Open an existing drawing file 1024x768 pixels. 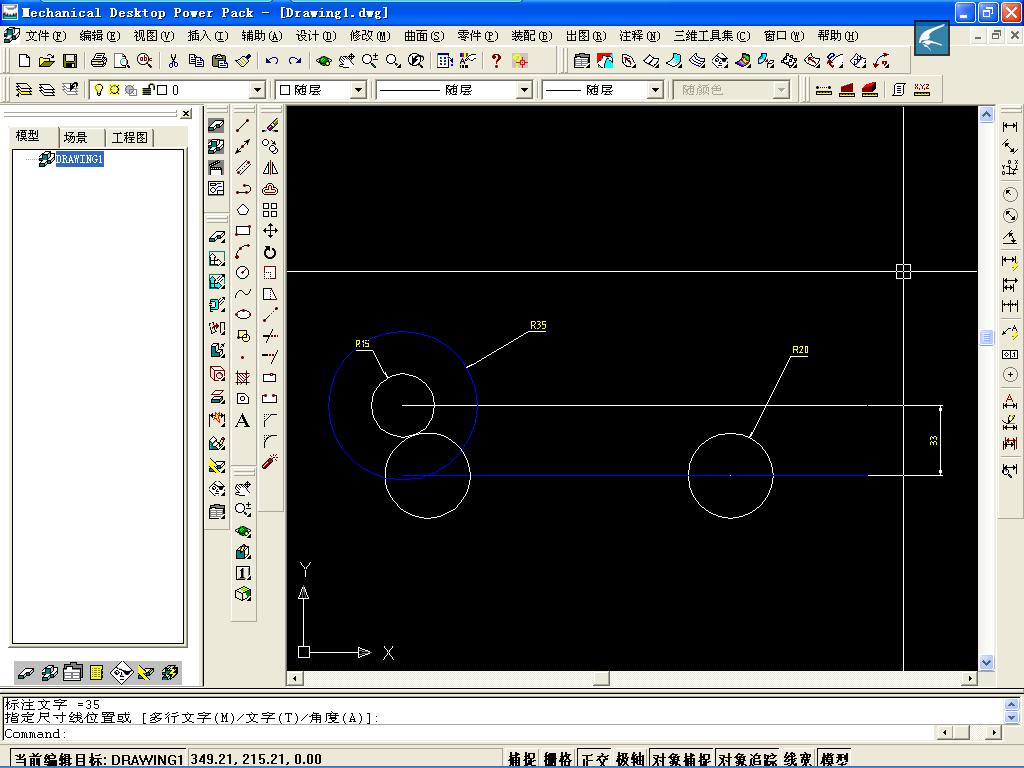click(x=46, y=61)
